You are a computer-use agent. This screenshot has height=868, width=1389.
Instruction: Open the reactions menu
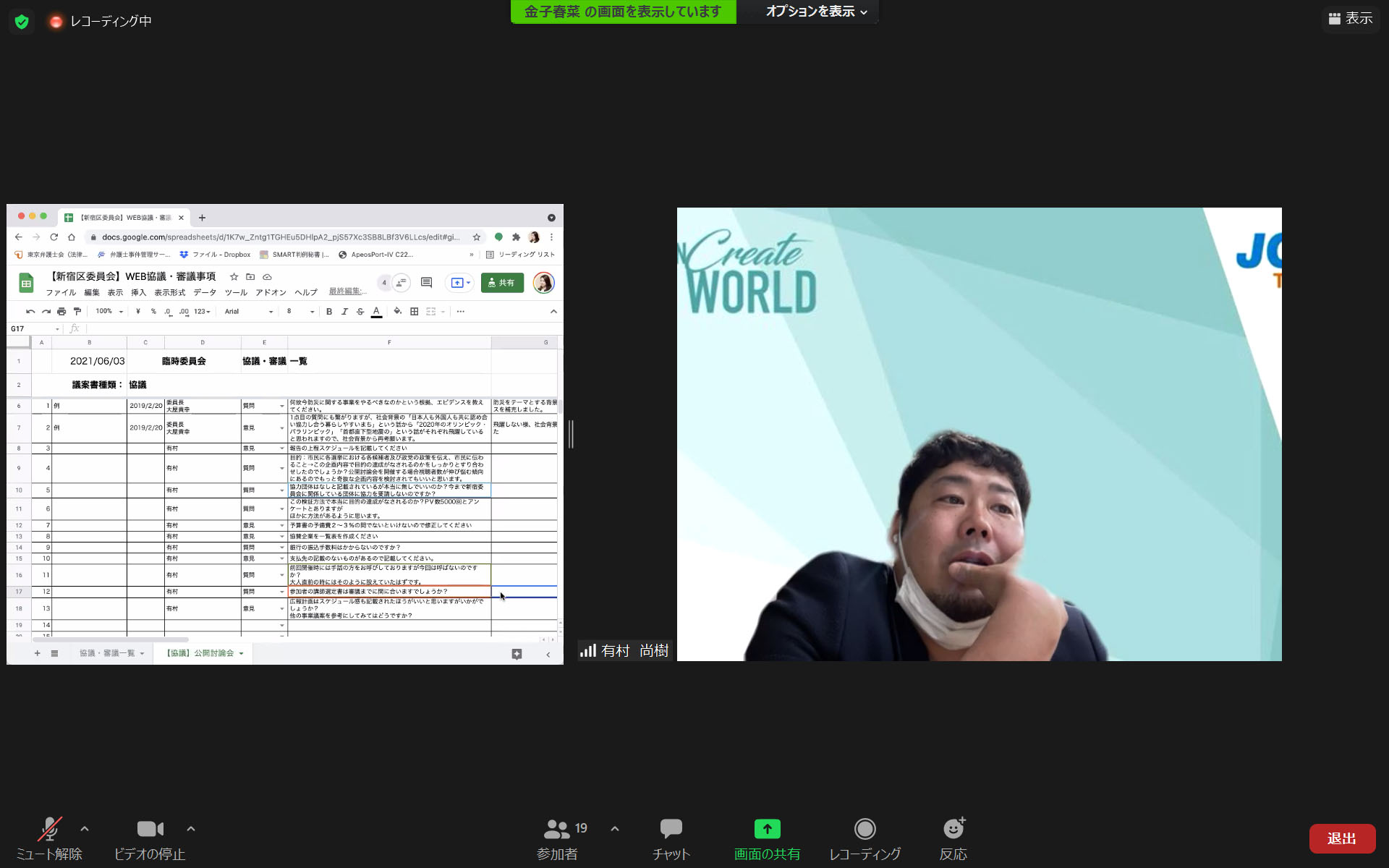(x=953, y=839)
